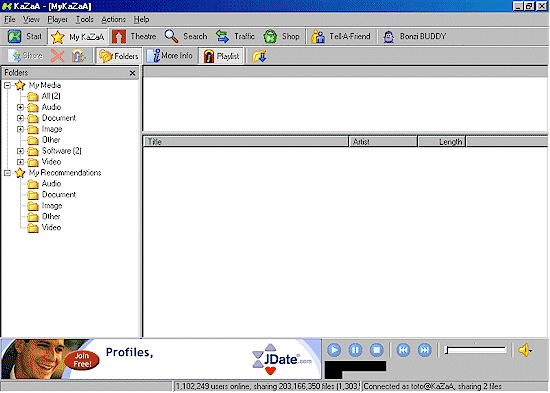Collapse the My Recommendations tree node
The width and height of the screenshot is (550, 393).
click(7, 173)
